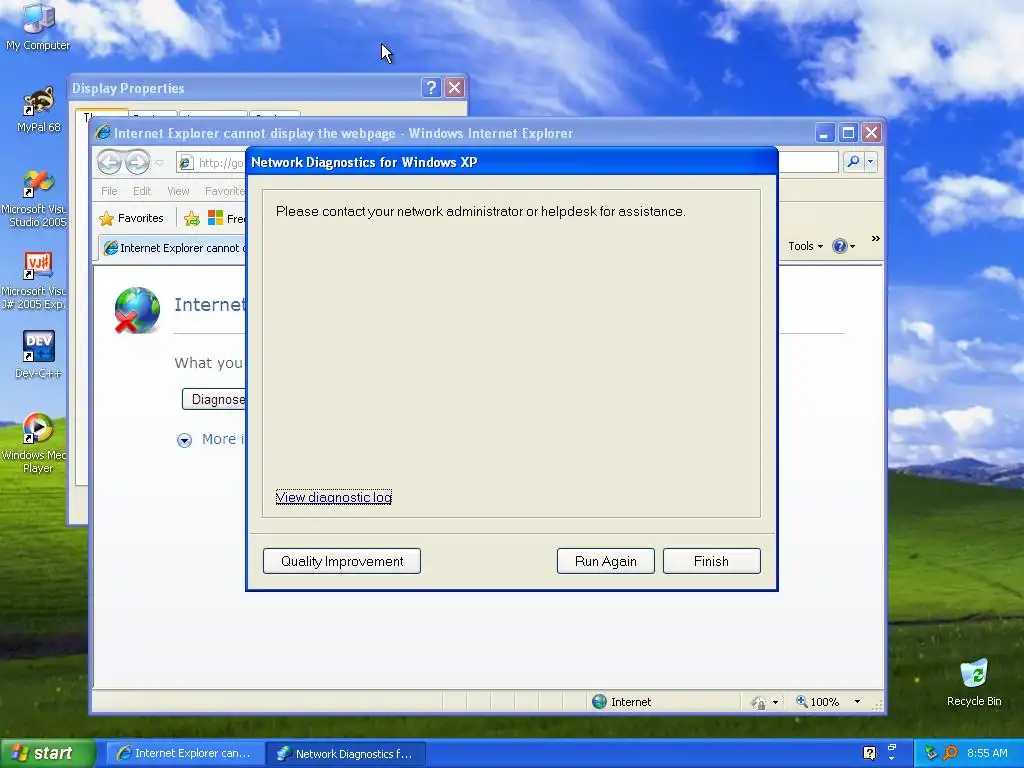Click the orange magnifier tray icon
Screen dimensions: 1024x768
click(950, 753)
